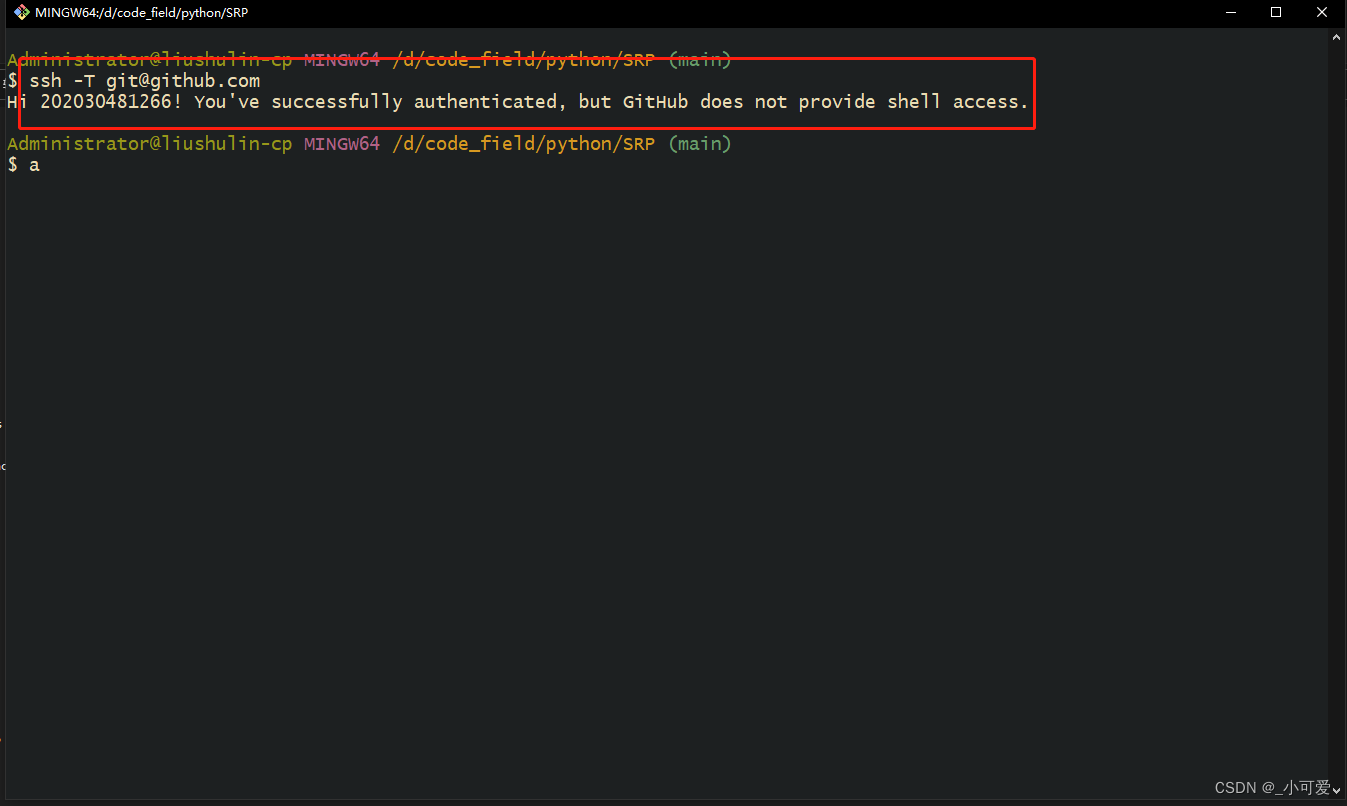Click the scrollbar down arrow
This screenshot has height=806, width=1347.
(1338, 789)
